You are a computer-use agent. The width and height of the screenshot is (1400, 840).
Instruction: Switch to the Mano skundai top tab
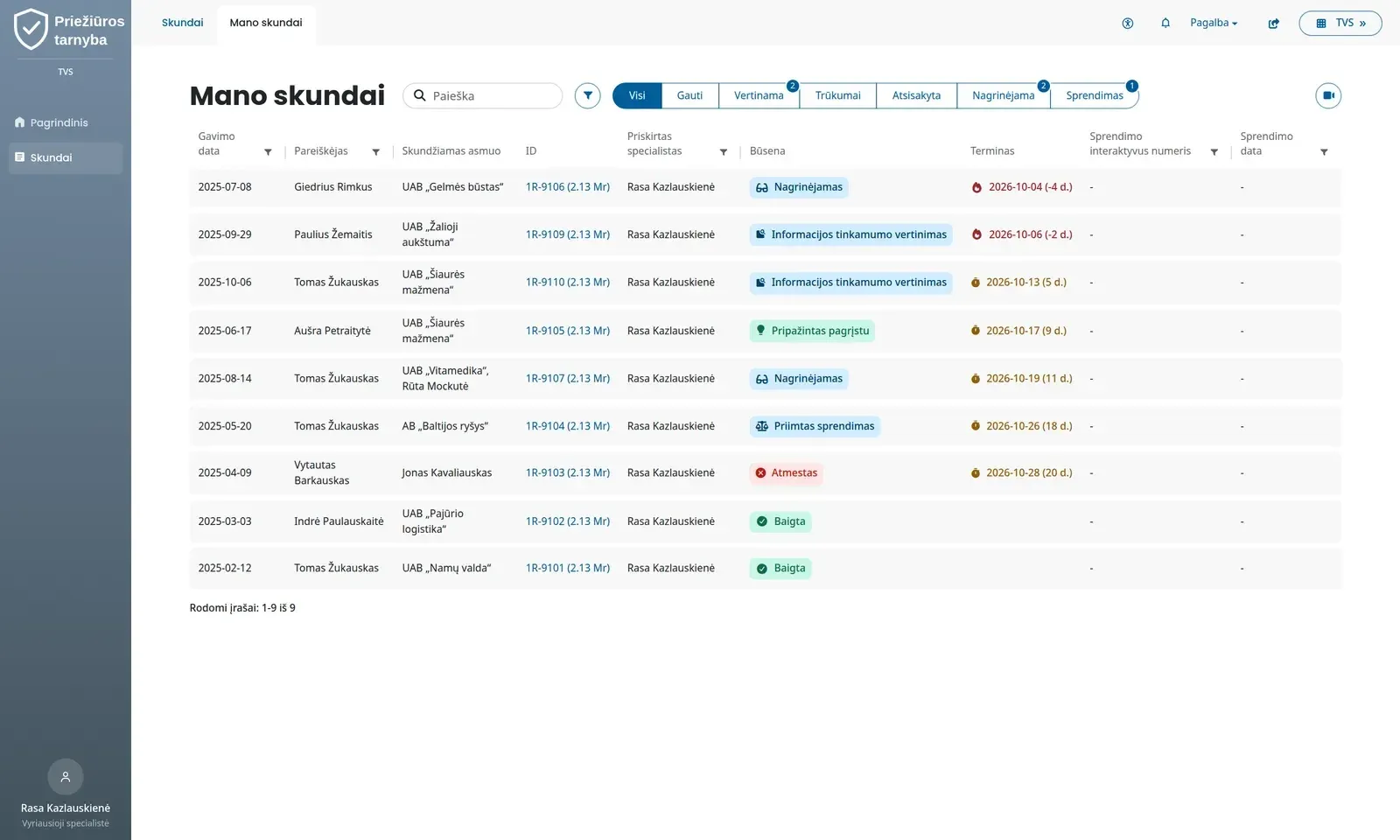pos(266,23)
